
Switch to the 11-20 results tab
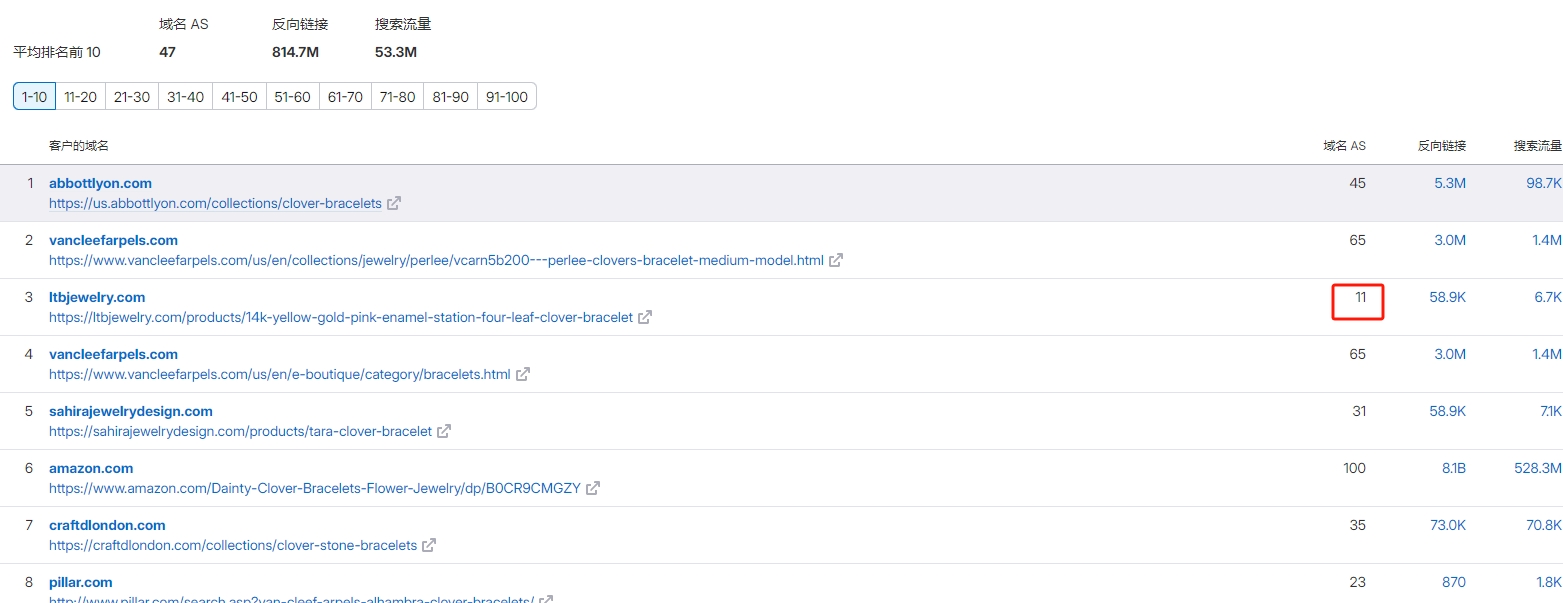pos(80,96)
